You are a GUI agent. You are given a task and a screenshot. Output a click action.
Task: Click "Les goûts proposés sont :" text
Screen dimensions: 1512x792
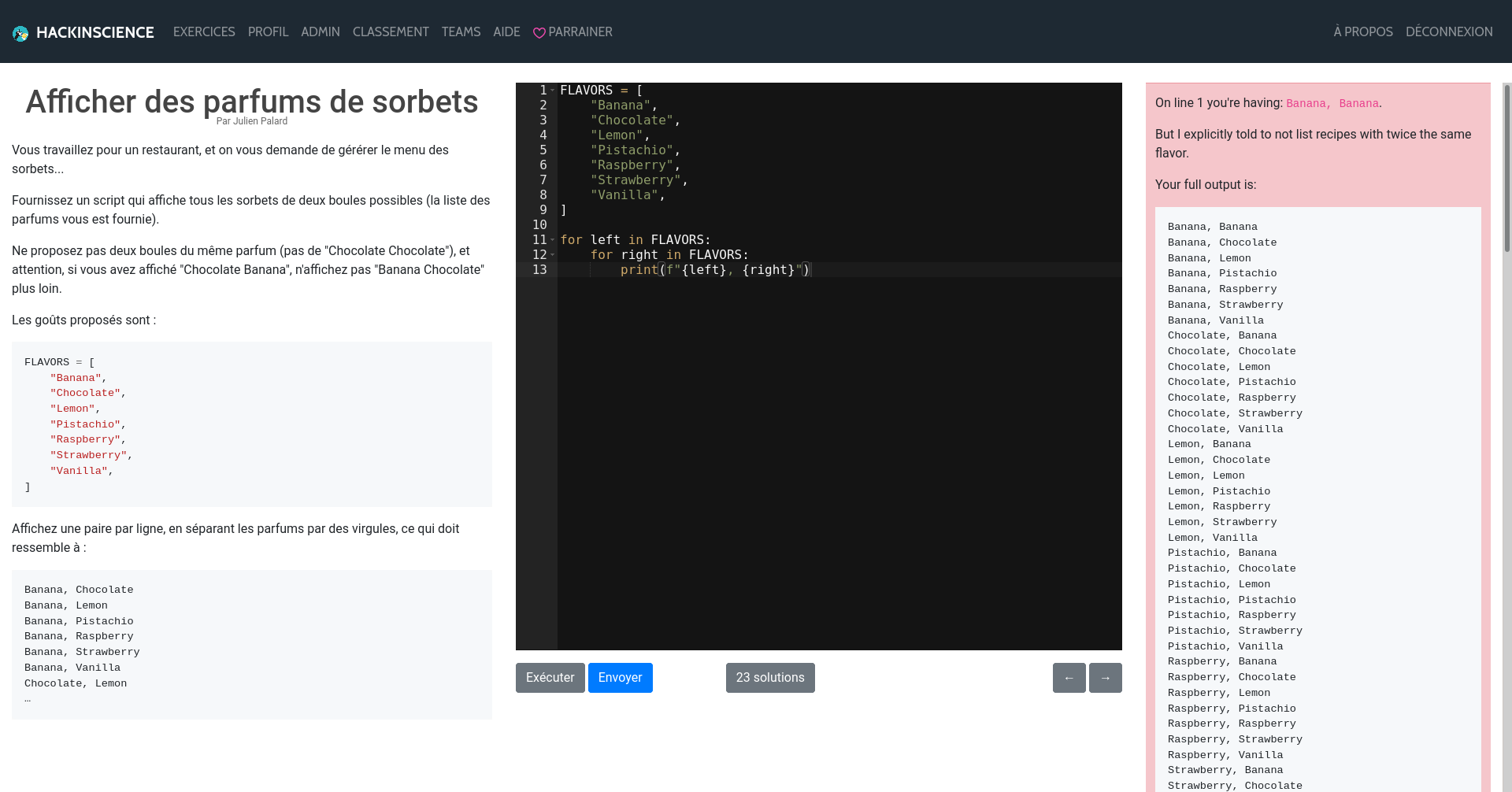pos(84,320)
